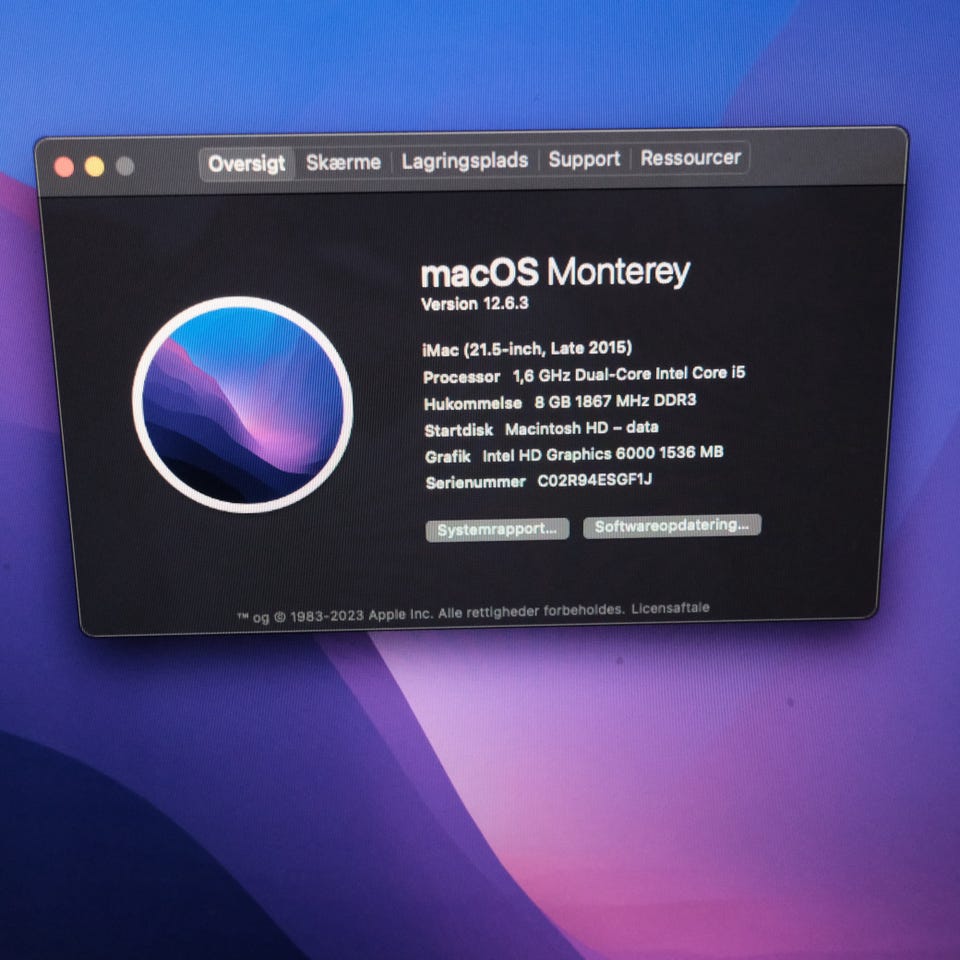Click the Version 12.6.3 text

[x=474, y=304]
